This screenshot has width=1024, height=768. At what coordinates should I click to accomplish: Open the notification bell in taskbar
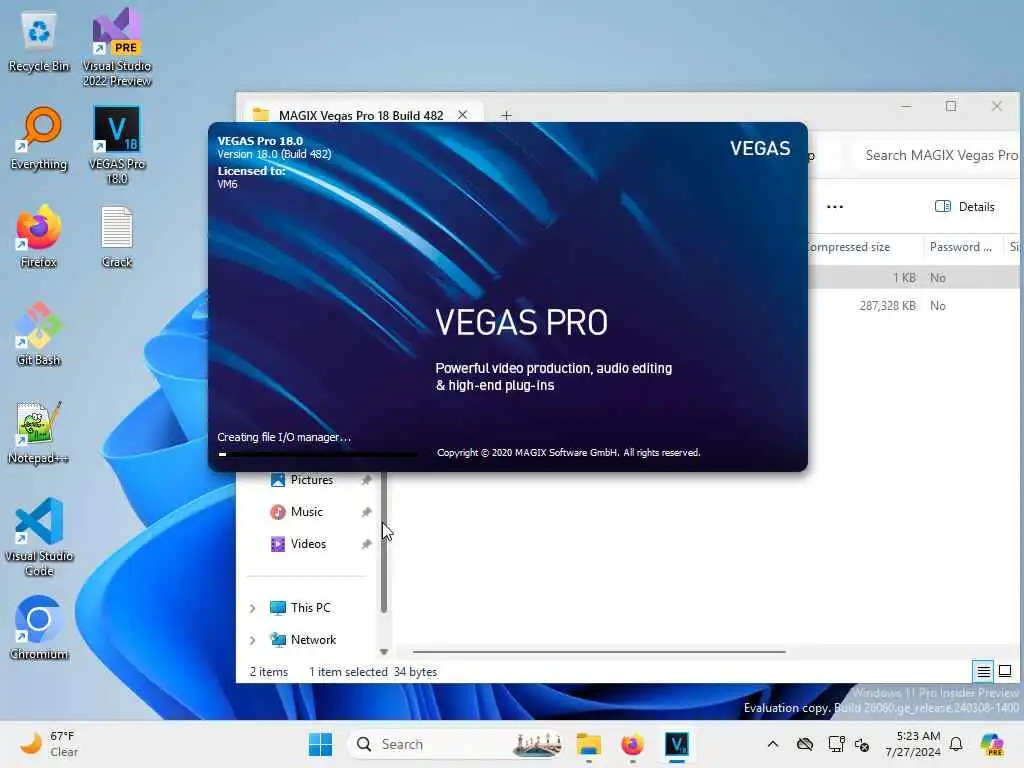[x=956, y=744]
